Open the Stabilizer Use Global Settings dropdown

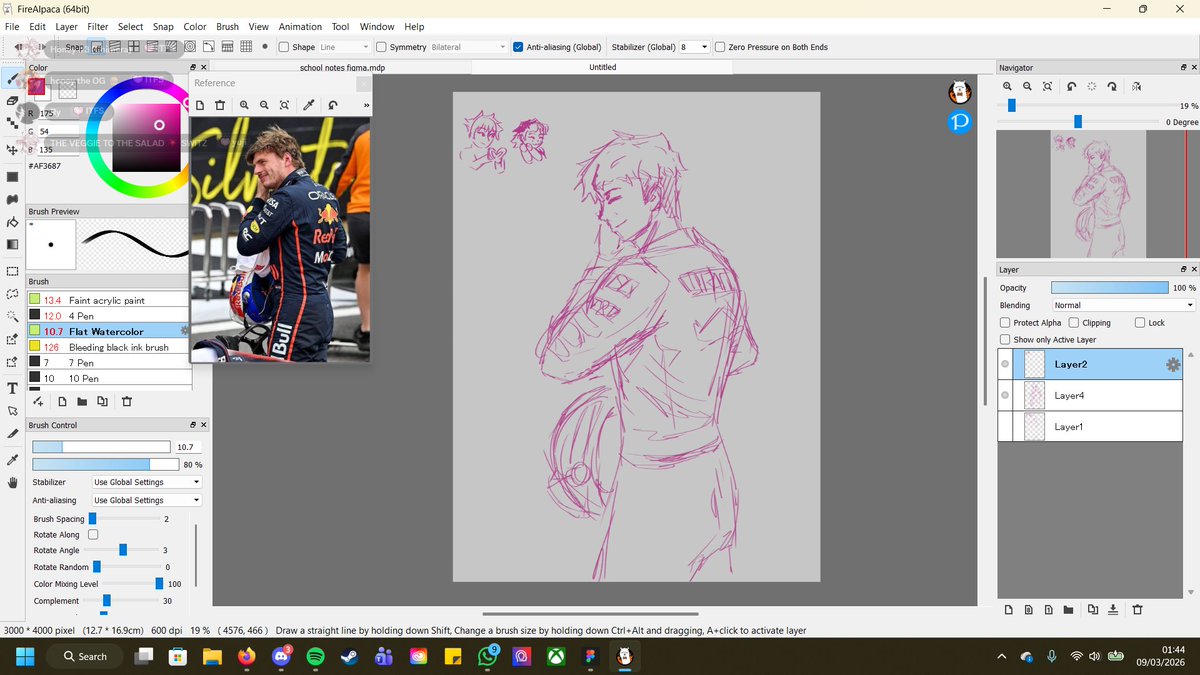tap(145, 482)
